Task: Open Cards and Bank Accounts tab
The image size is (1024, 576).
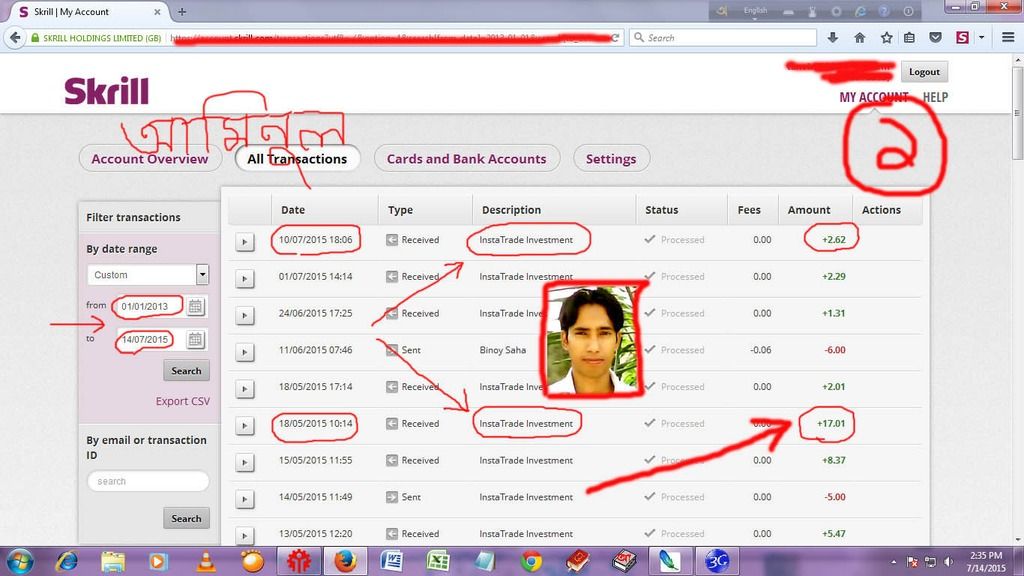Action: [466, 159]
